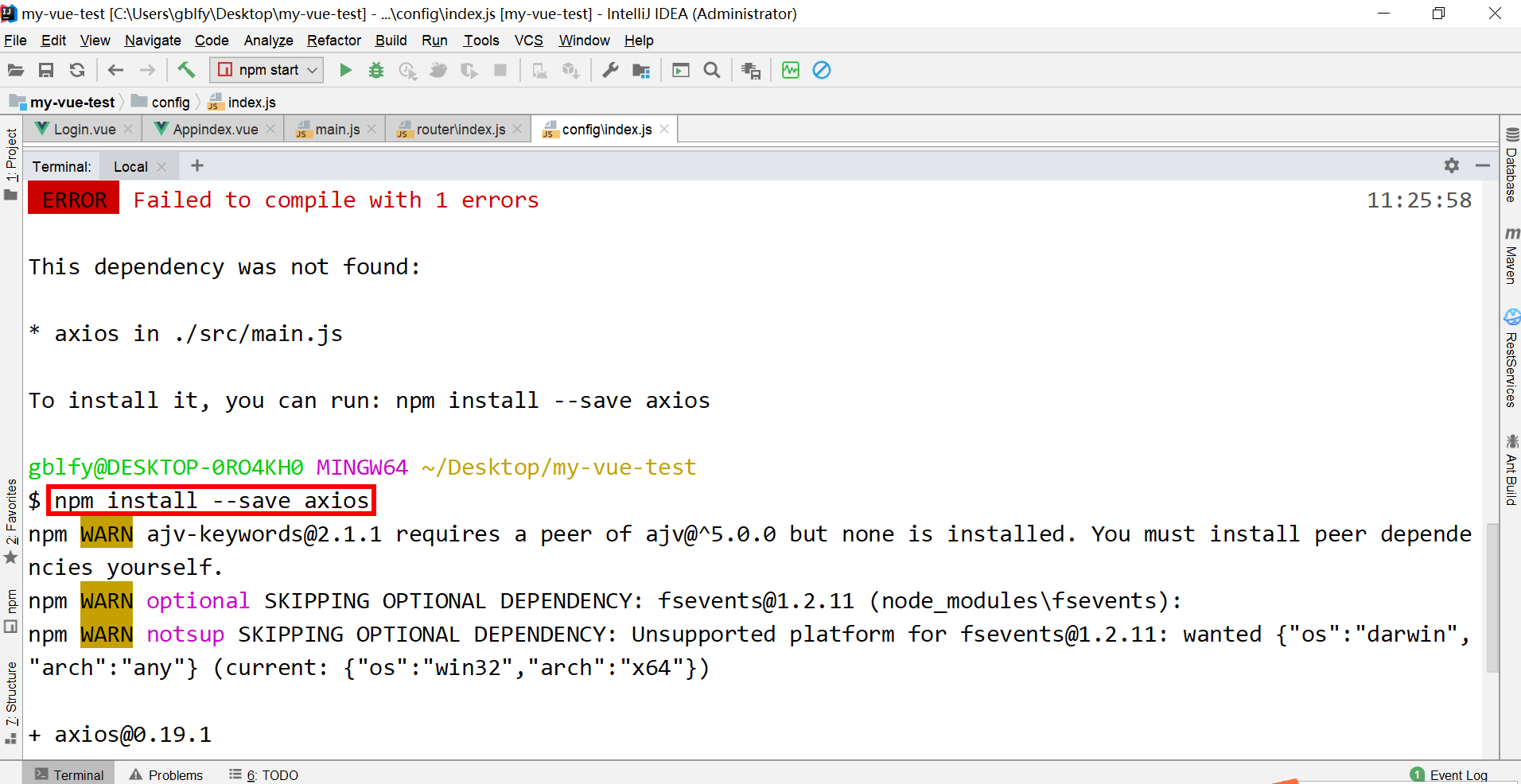Screen dimensions: 1521x784
Task: Close the config\index.js editor tab
Action: [664, 129]
